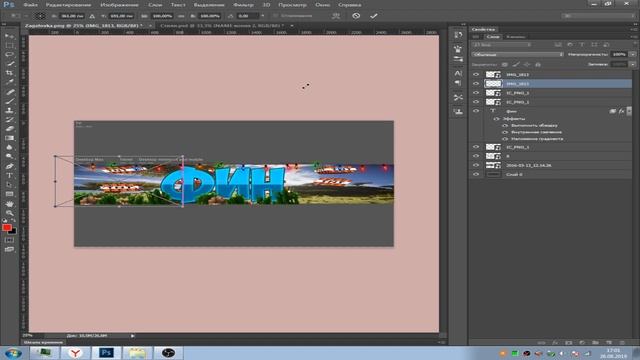Image resolution: width=640 pixels, height=360 pixels.
Task: Open the Редактирование menu
Action: coord(68,5)
